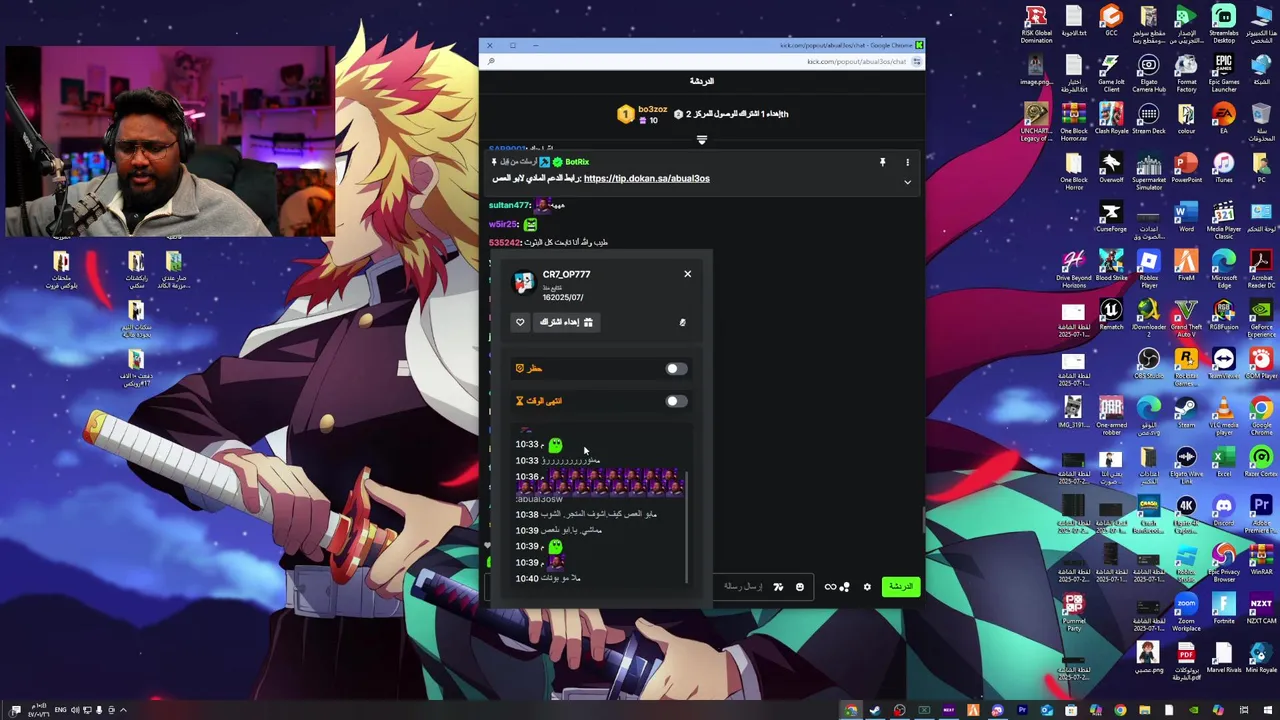Open WinRAR desktop shortcut
The width and height of the screenshot is (1280, 720).
(1261, 558)
